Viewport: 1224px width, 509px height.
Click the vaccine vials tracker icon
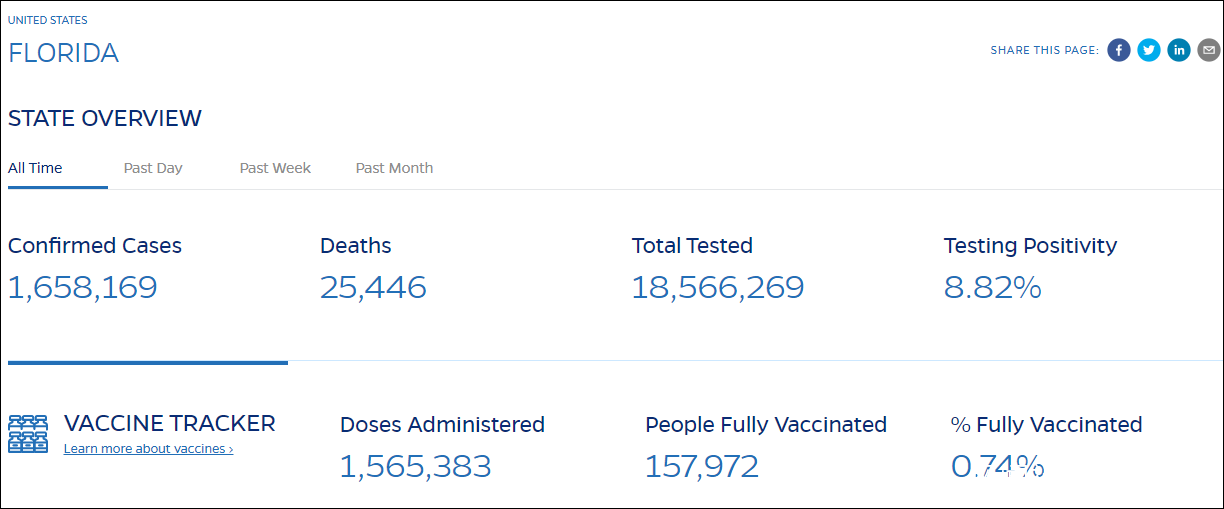pos(28,434)
